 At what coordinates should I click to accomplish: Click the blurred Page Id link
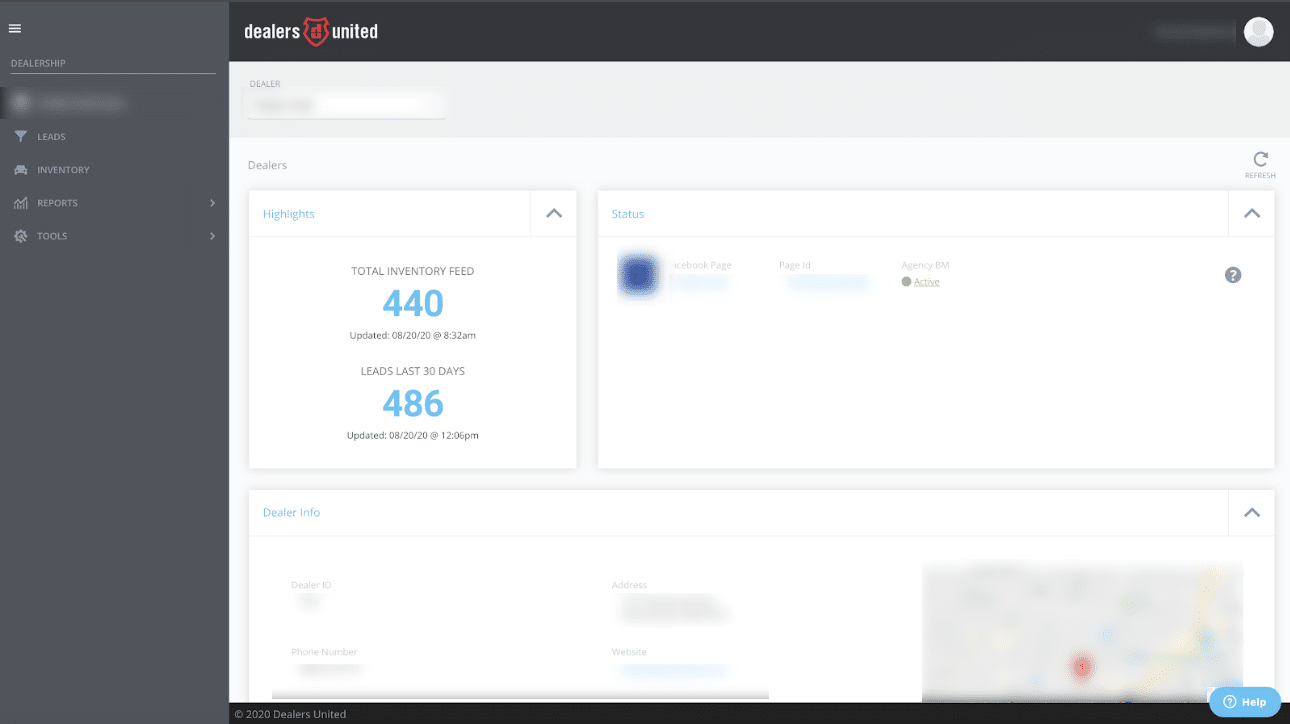click(827, 283)
